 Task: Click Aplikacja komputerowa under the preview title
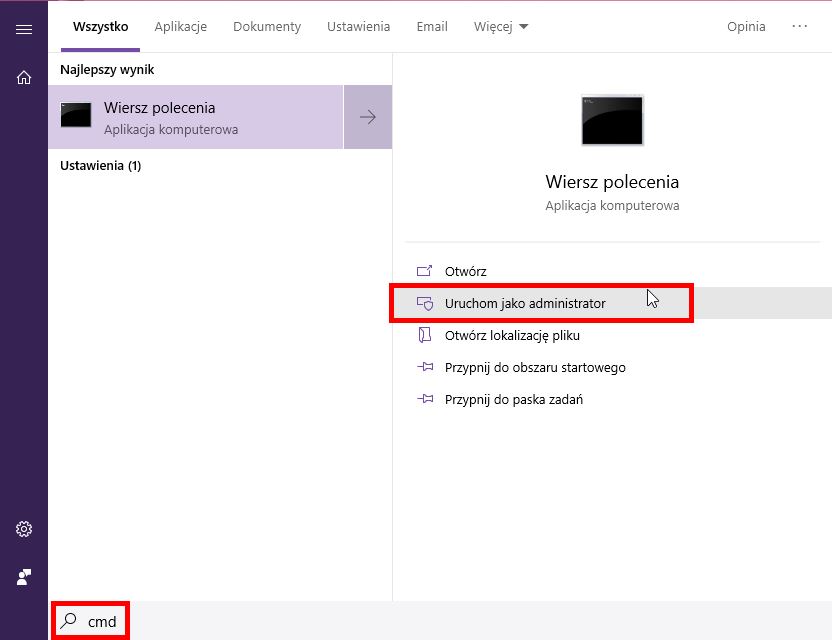(x=612, y=205)
